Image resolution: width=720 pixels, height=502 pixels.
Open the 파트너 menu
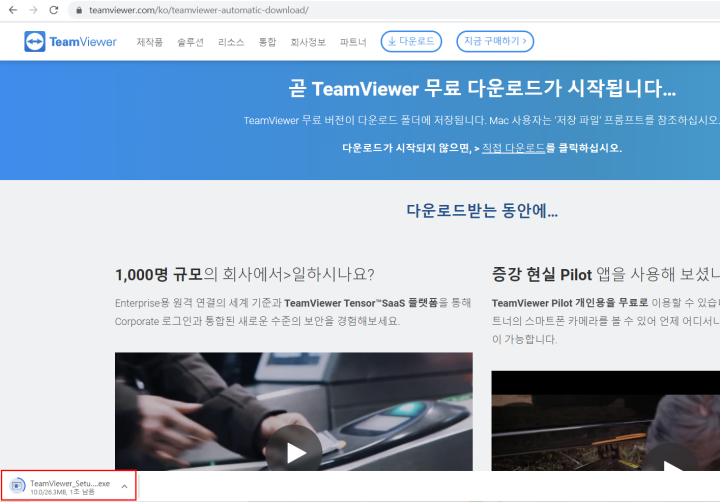(353, 42)
